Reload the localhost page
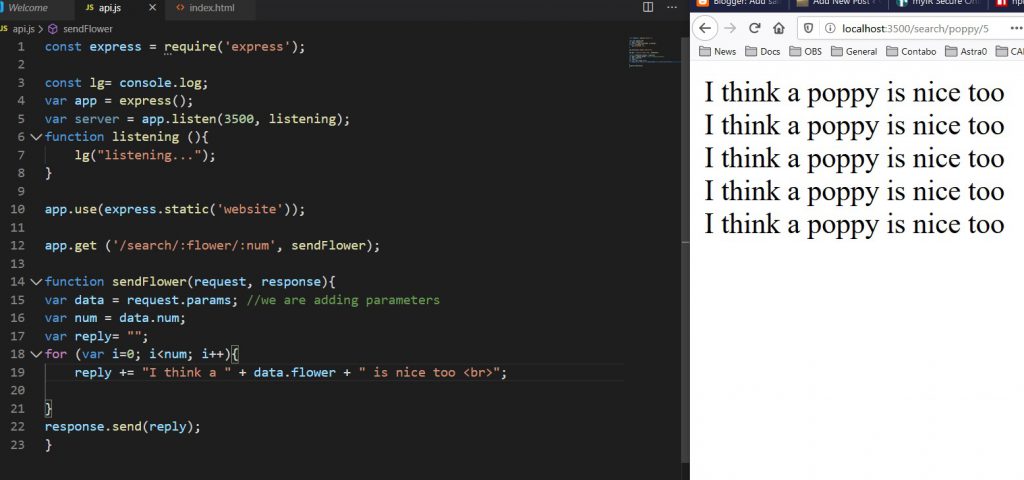The image size is (1024, 480). click(755, 28)
